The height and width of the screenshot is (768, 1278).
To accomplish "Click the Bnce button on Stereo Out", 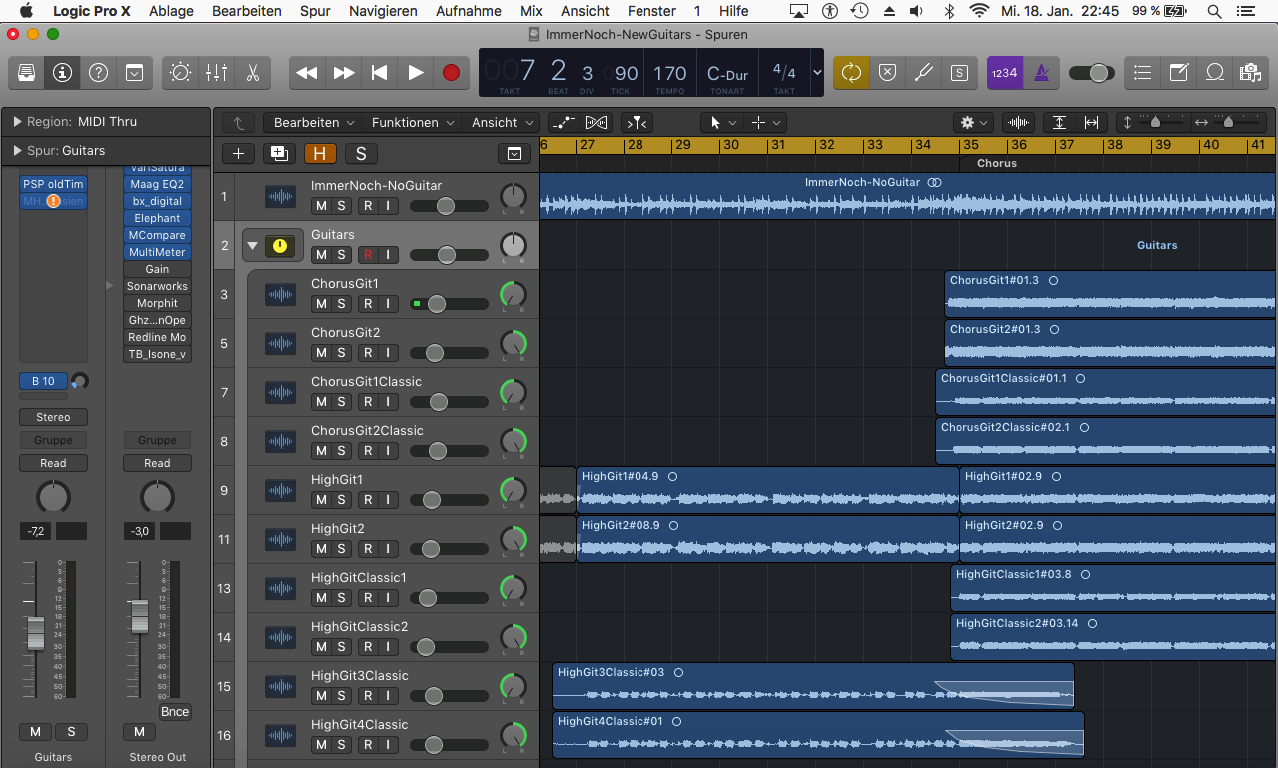I will point(175,712).
